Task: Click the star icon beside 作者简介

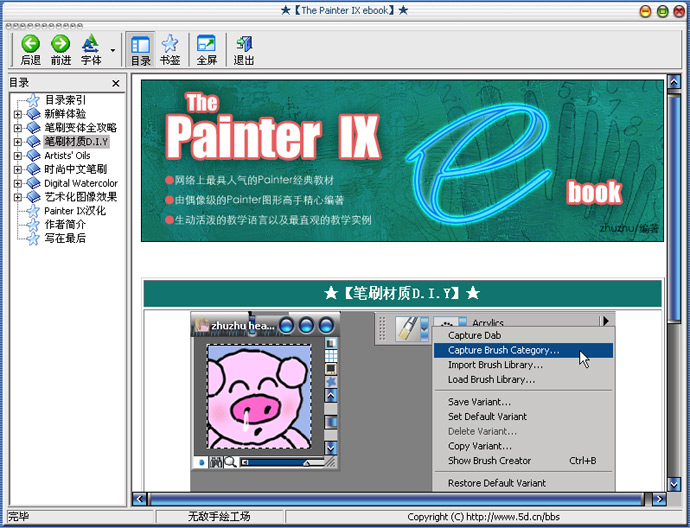Action: 33,224
